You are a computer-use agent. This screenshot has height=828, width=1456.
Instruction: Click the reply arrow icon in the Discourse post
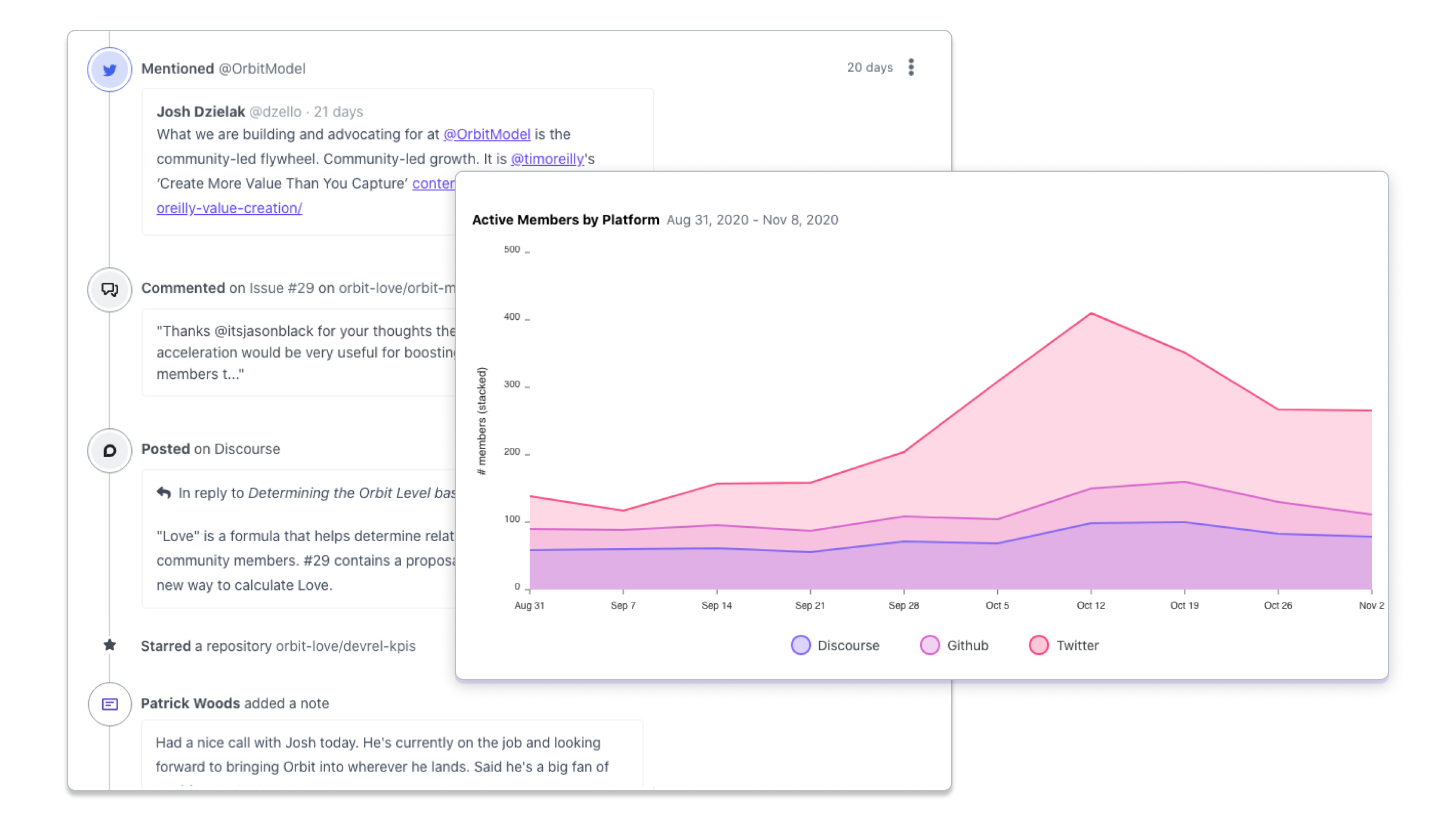pyautogui.click(x=164, y=493)
